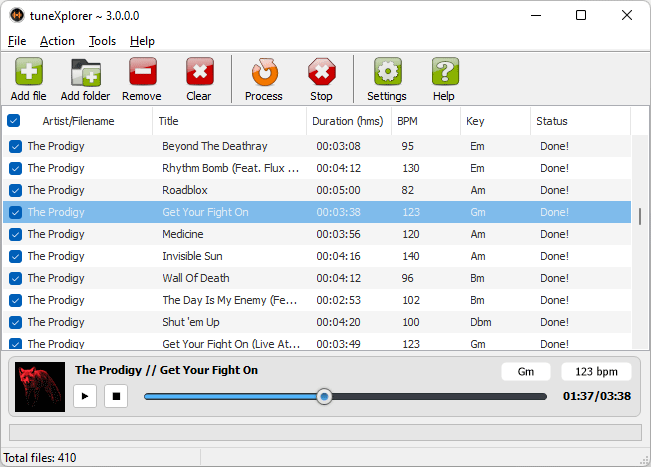The height and width of the screenshot is (467, 651).
Task: Uncheck The Day Is My Enemy checkbox
Action: click(15, 300)
